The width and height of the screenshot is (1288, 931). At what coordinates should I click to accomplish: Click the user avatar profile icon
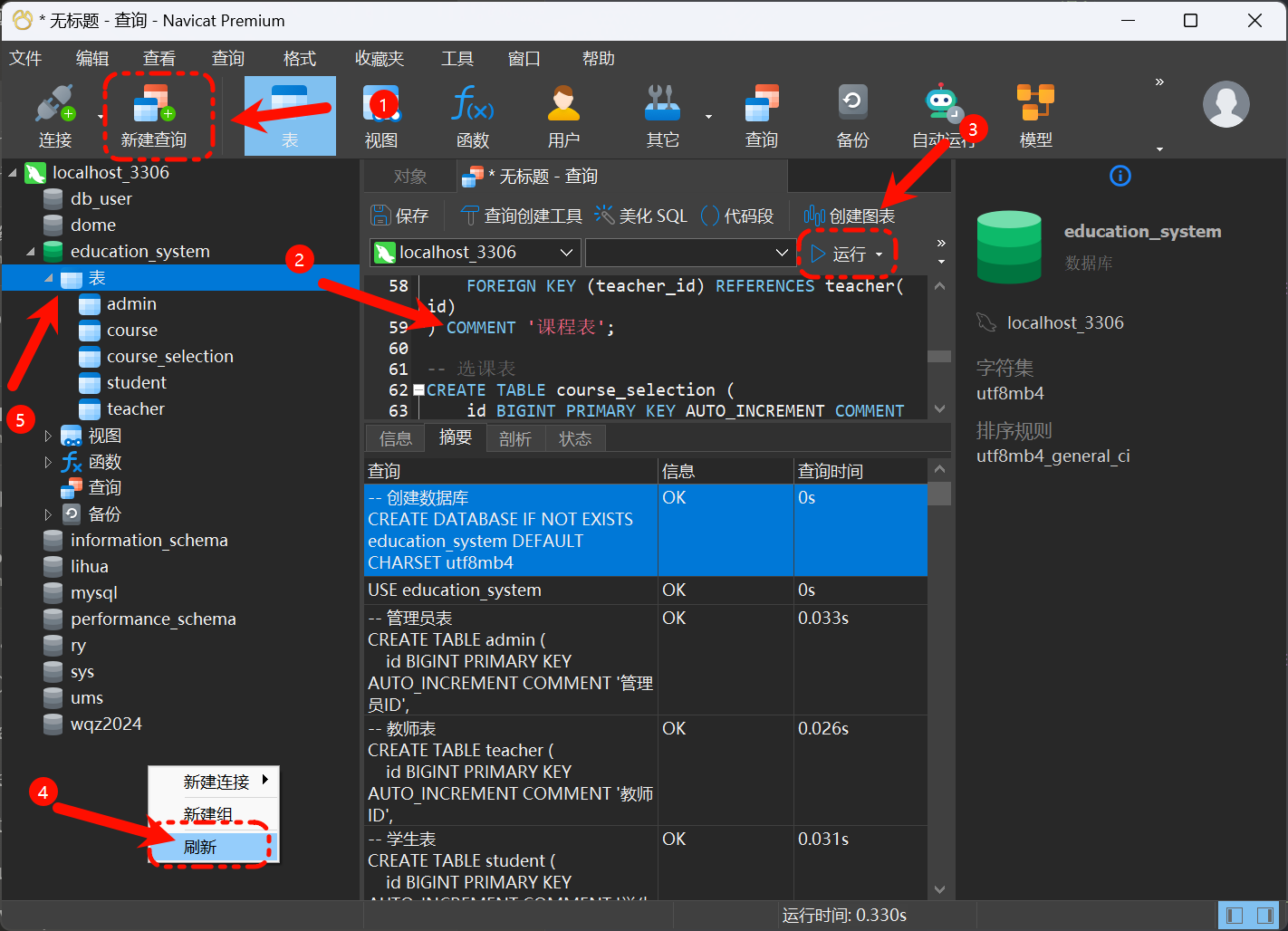click(x=1226, y=104)
